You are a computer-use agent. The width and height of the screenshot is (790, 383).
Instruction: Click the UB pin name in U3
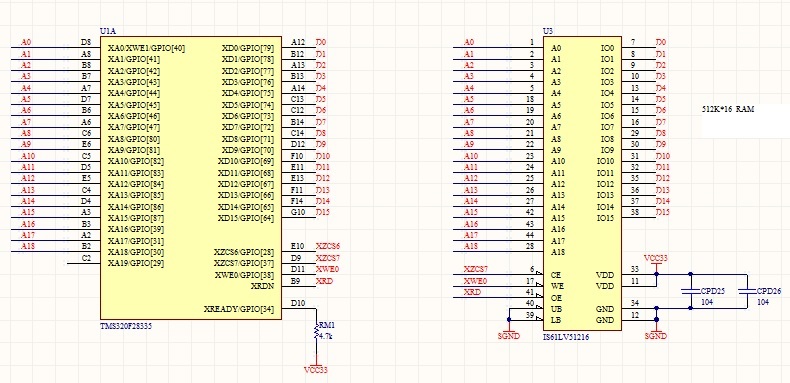[556, 309]
